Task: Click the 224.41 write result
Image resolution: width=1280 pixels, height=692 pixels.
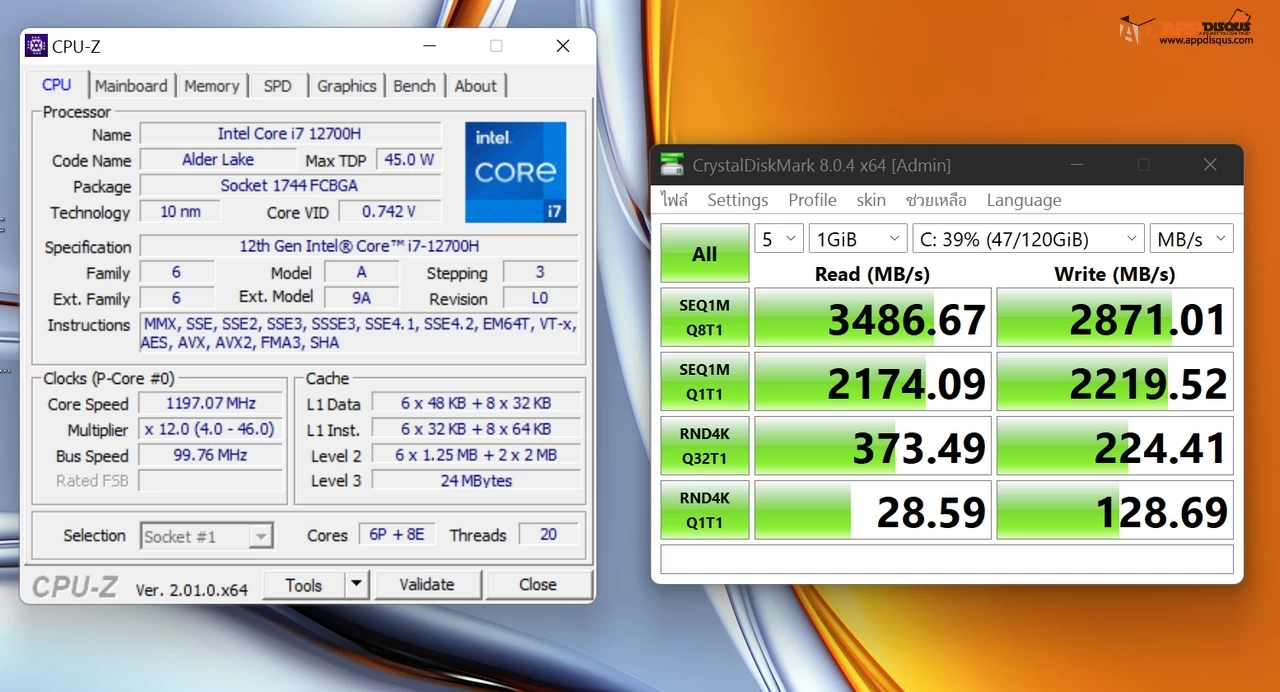Action: [x=1115, y=445]
